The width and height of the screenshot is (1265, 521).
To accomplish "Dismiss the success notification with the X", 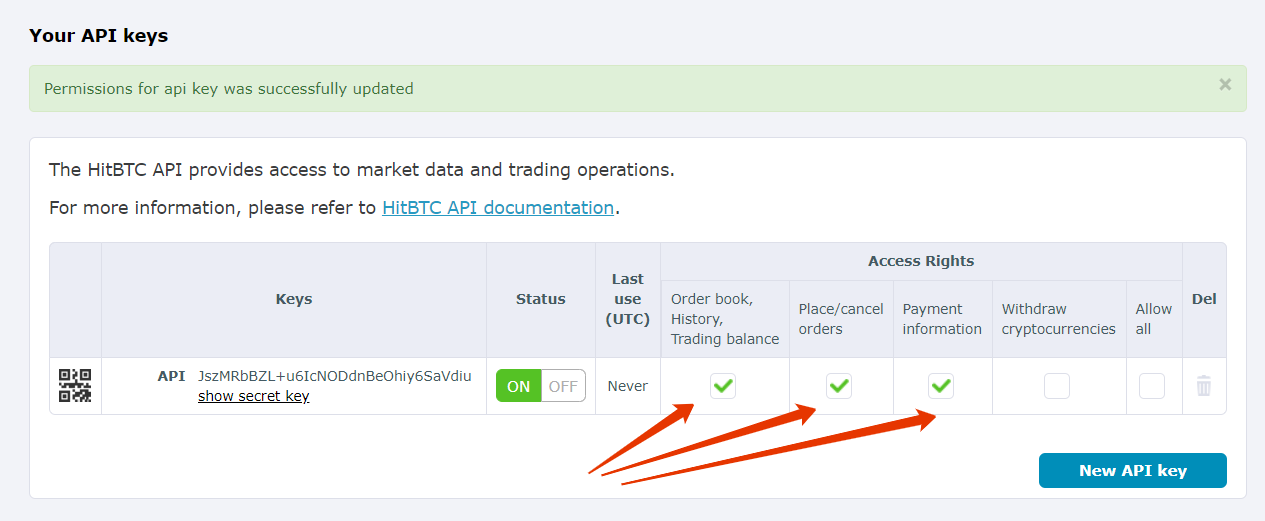I will 1225,85.
